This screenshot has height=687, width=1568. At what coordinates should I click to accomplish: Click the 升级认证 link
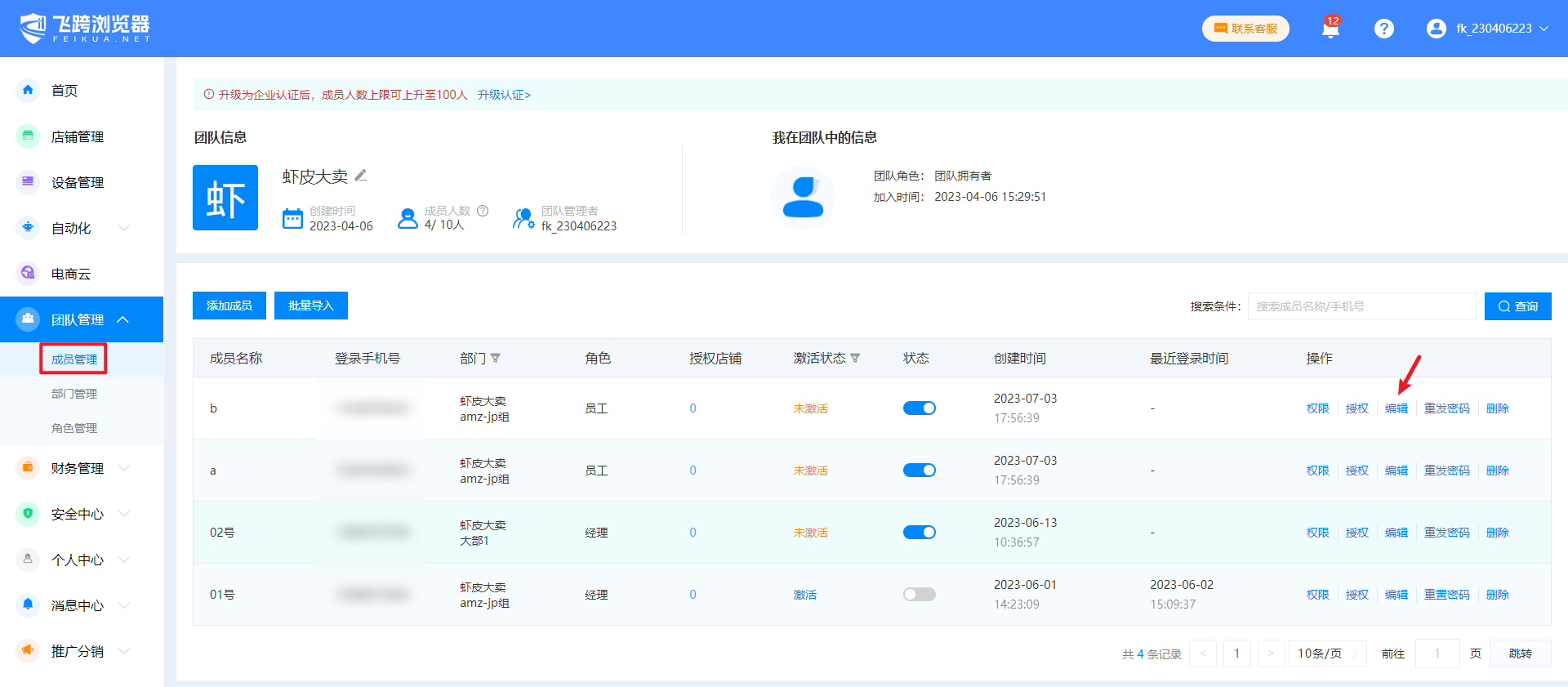click(x=504, y=95)
